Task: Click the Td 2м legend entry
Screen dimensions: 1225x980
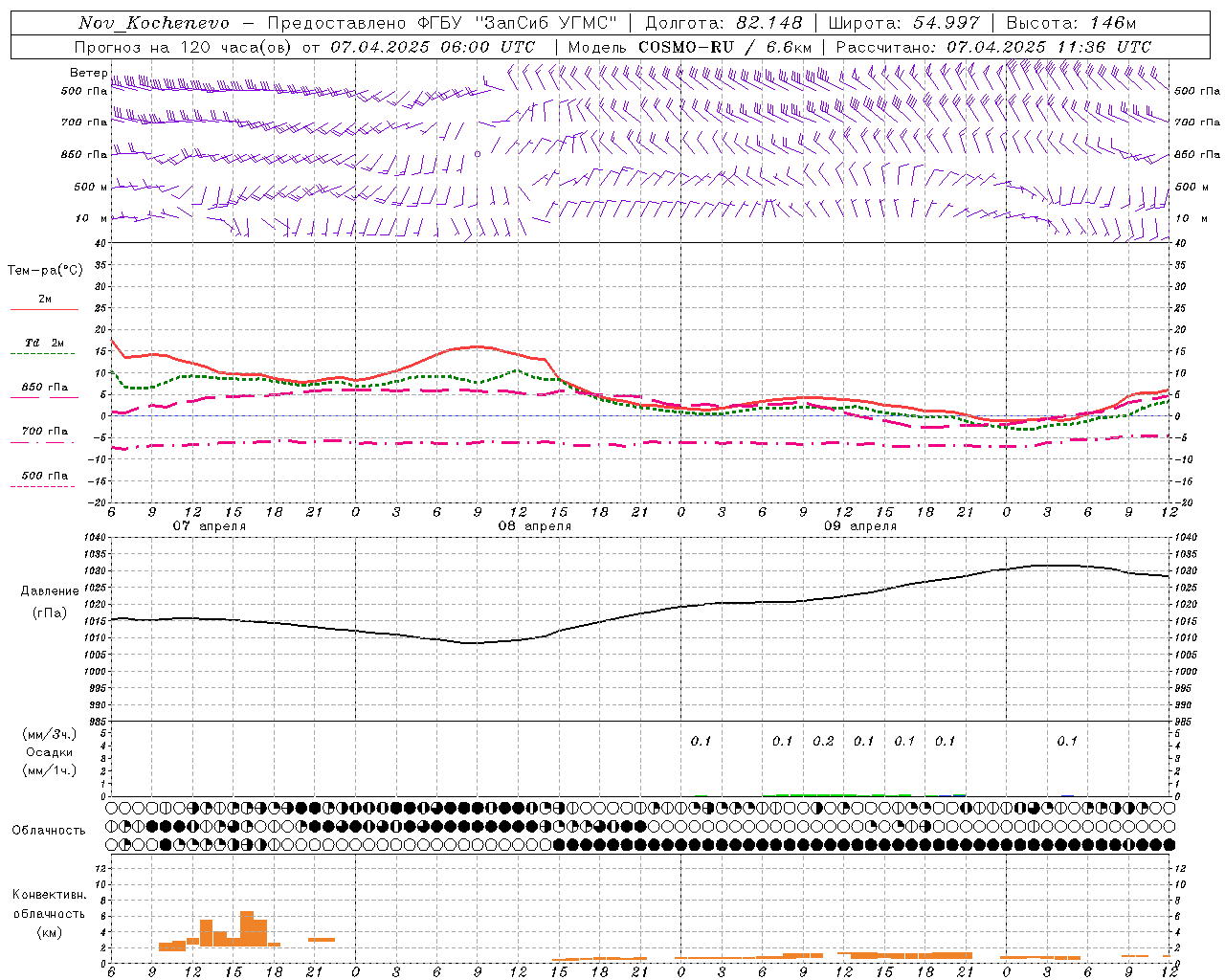Action: tap(44, 343)
